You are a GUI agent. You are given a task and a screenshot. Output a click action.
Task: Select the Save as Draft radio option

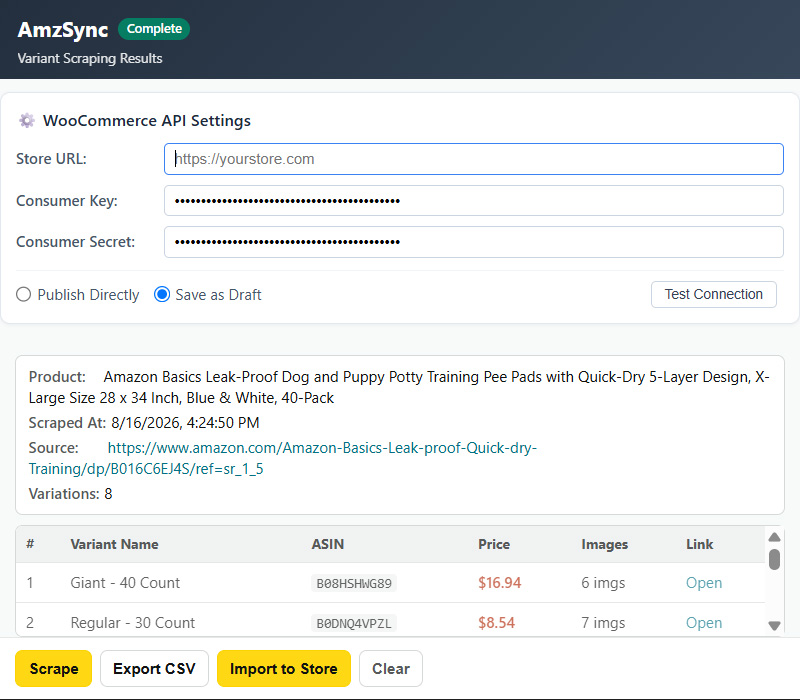[162, 294]
